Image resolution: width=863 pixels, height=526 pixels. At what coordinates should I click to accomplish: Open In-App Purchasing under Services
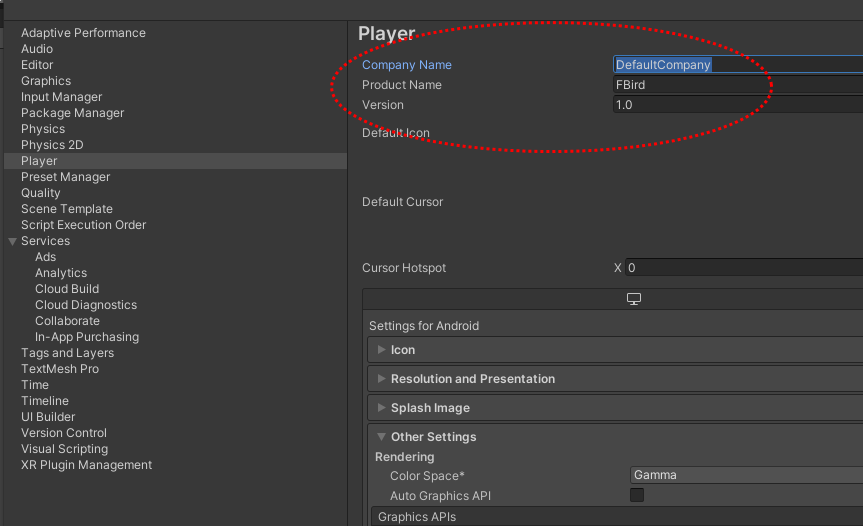tap(87, 337)
